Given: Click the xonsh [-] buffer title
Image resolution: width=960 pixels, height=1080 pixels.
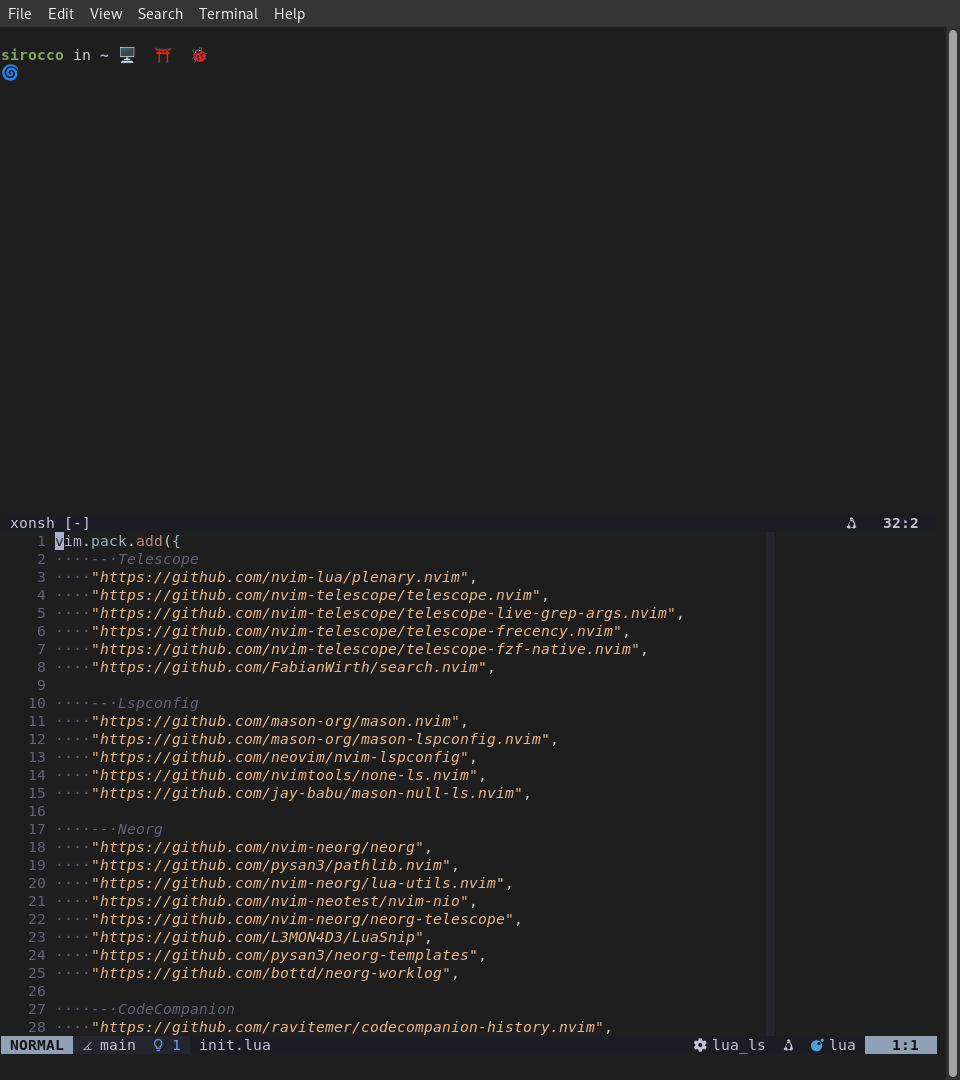Looking at the screenshot, I should click(x=50, y=523).
